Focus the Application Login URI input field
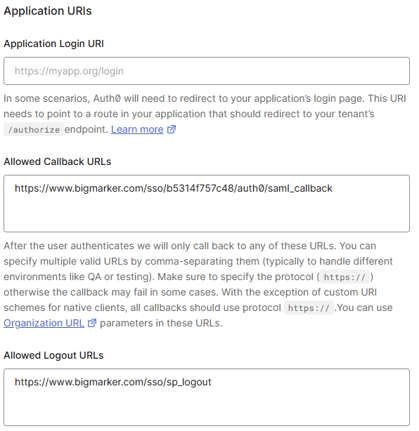Image resolution: width=419 pixels, height=431 pixels. pos(206,71)
